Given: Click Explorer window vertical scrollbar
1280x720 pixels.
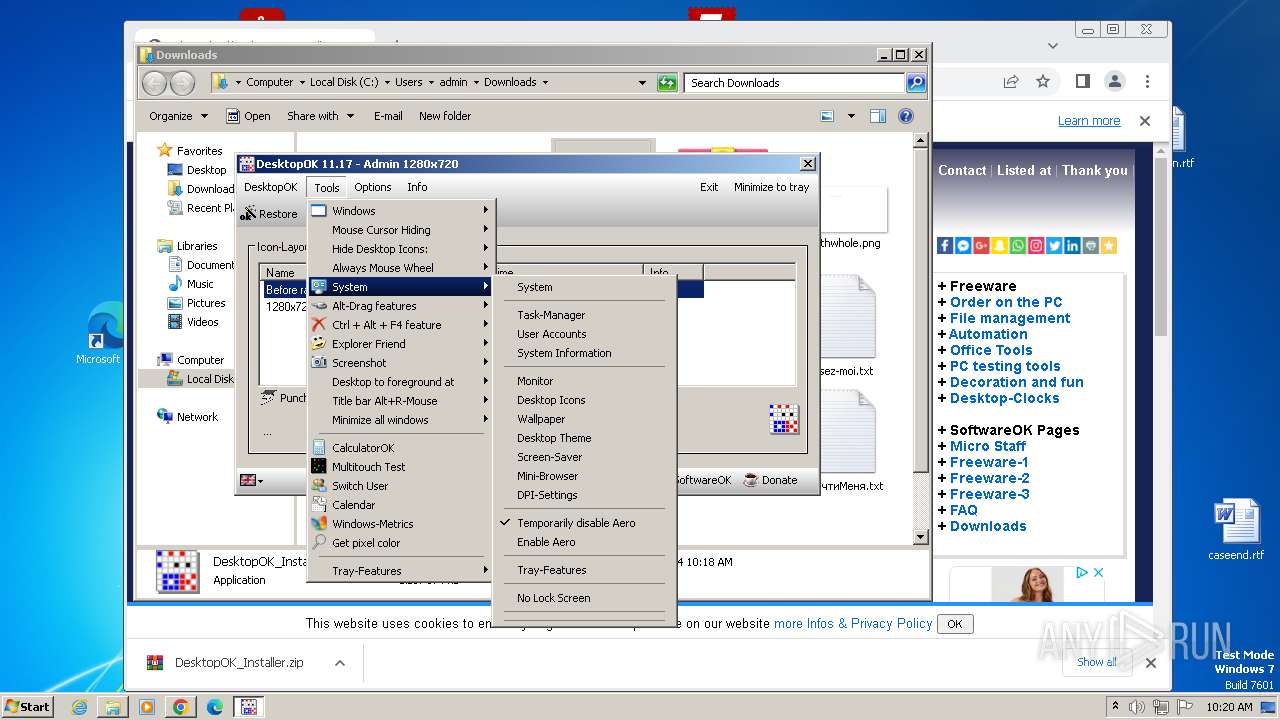Looking at the screenshot, I should point(921,340).
